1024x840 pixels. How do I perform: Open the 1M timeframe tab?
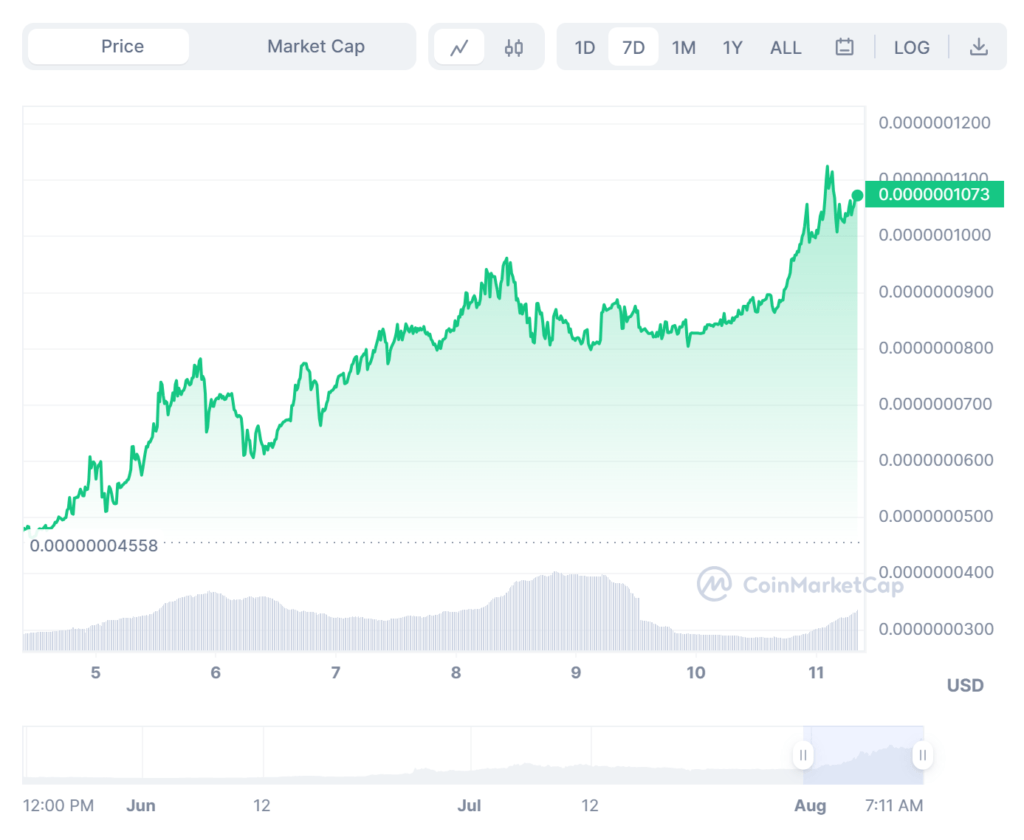click(x=684, y=46)
